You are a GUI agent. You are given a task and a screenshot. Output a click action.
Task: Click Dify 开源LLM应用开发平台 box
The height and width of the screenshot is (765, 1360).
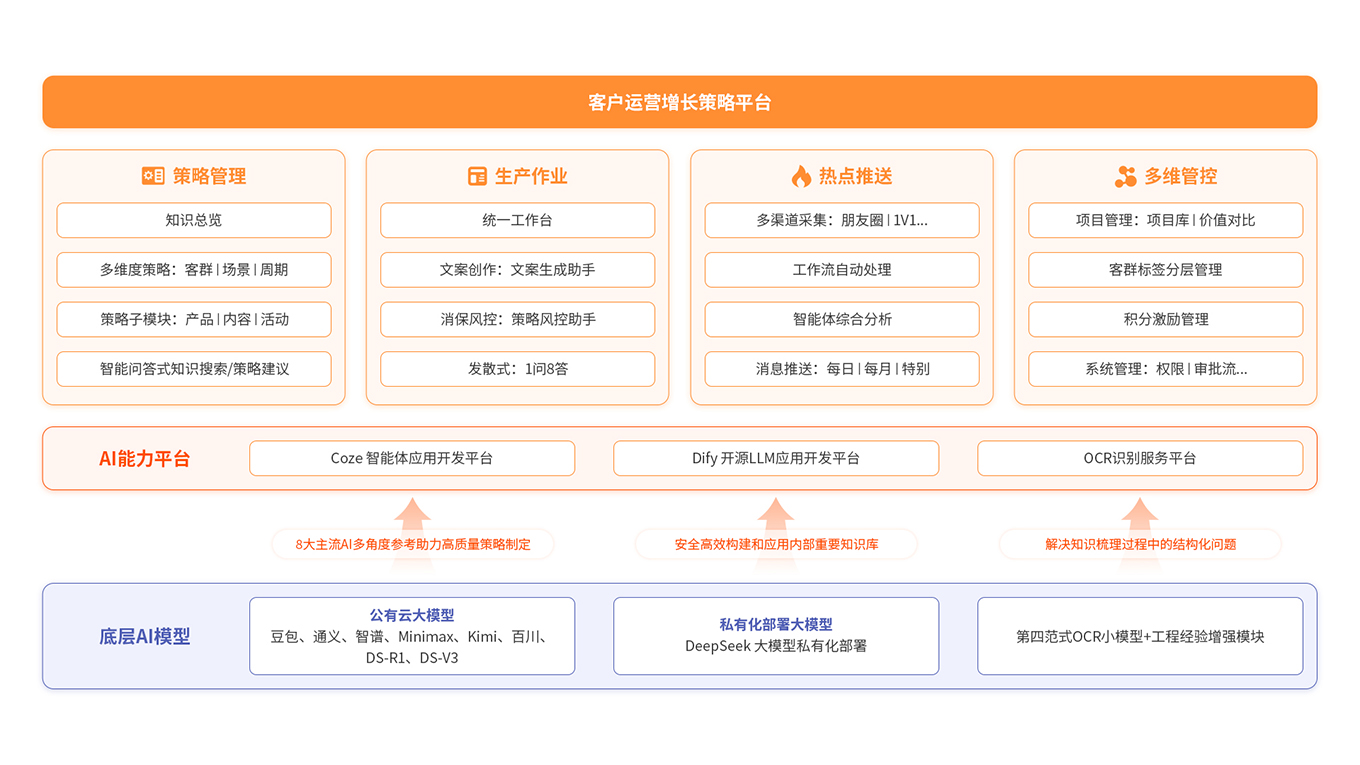[776, 458]
